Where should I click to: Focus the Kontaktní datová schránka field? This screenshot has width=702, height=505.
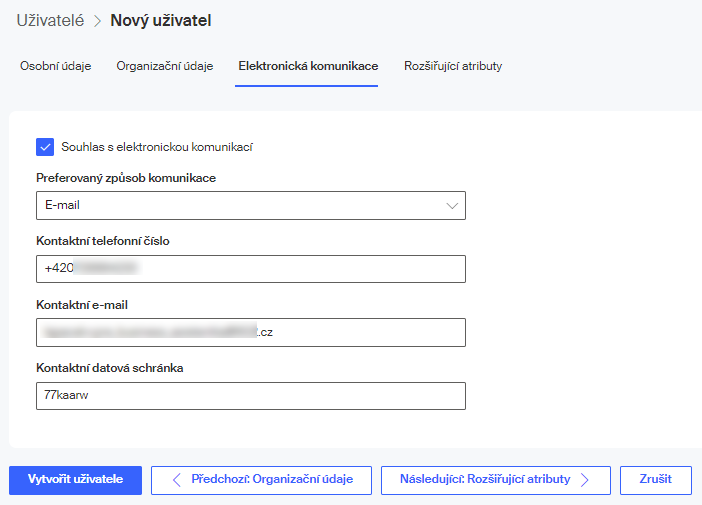point(251,396)
